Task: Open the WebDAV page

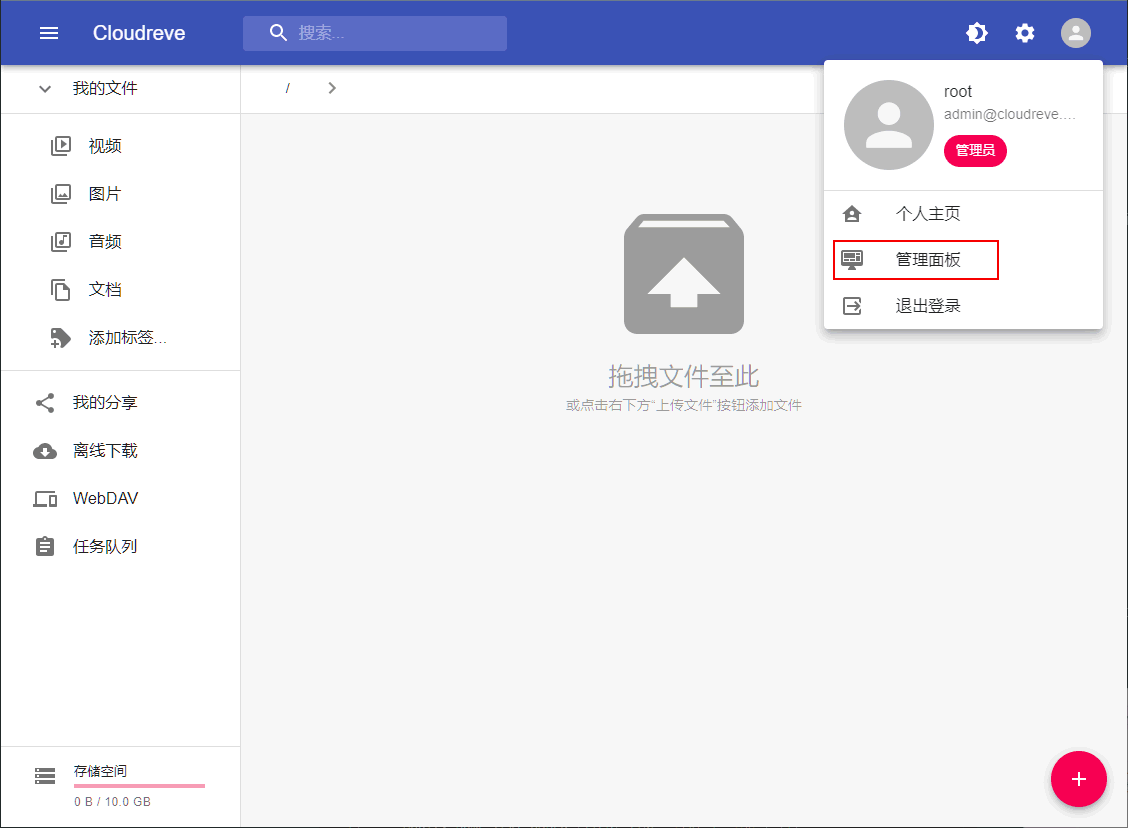Action: coord(105,499)
